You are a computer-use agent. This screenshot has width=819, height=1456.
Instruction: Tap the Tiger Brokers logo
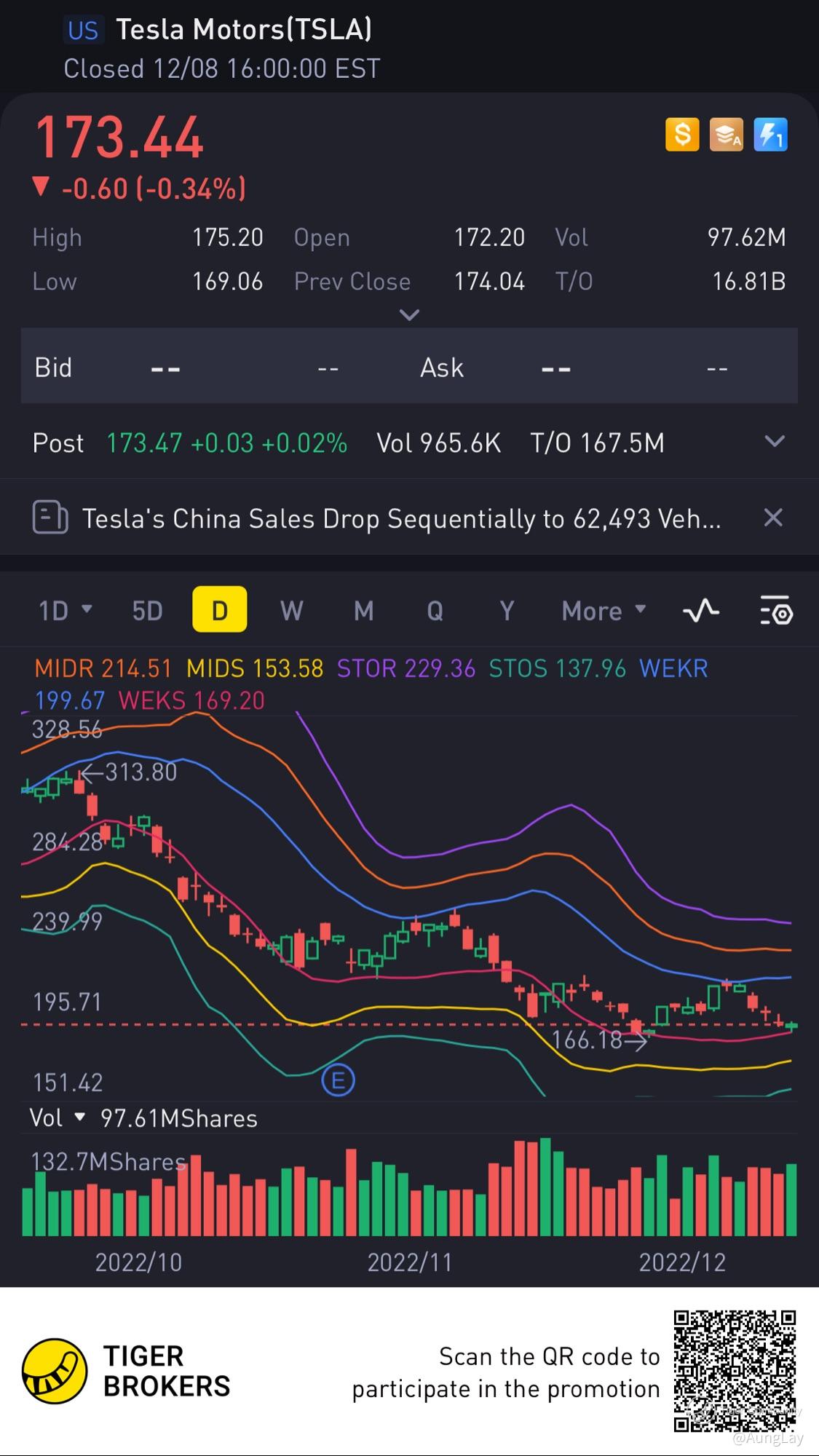tap(55, 1371)
